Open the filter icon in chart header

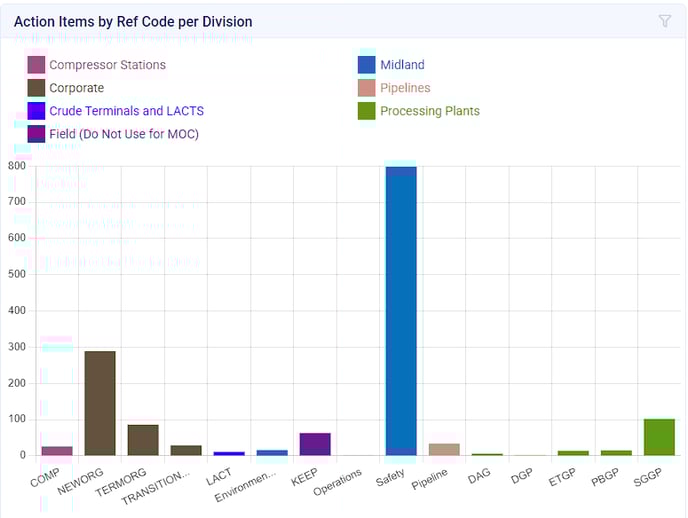pyautogui.click(x=665, y=21)
